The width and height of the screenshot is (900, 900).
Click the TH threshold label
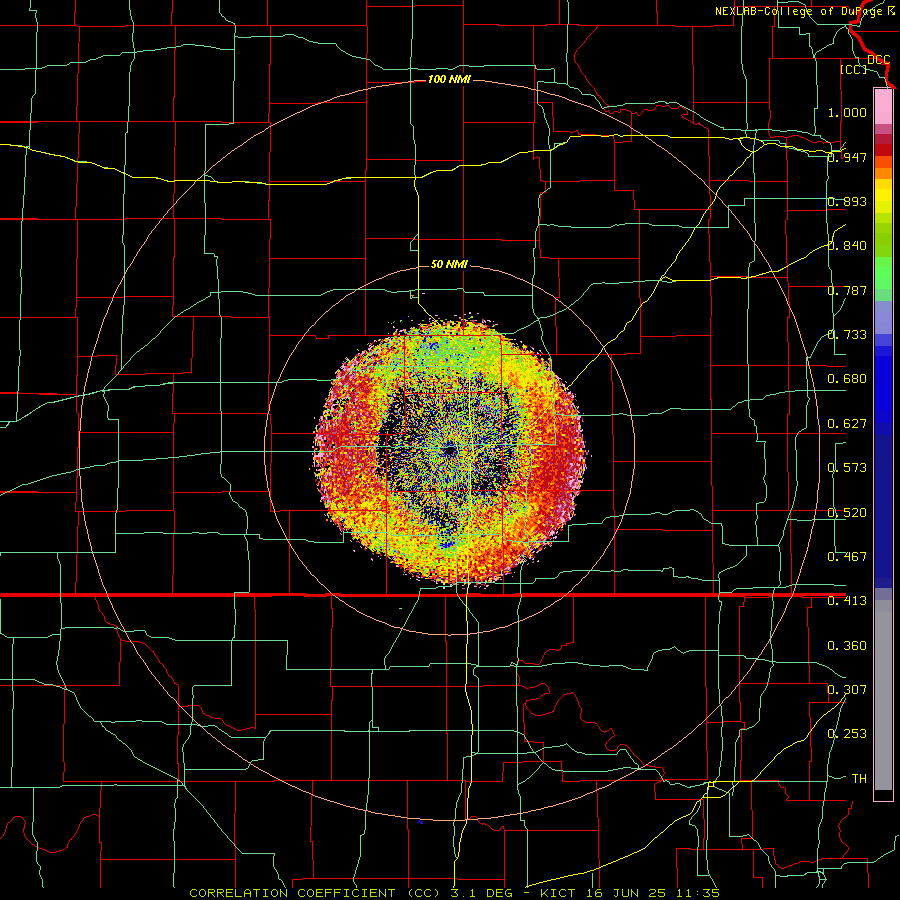(x=859, y=779)
